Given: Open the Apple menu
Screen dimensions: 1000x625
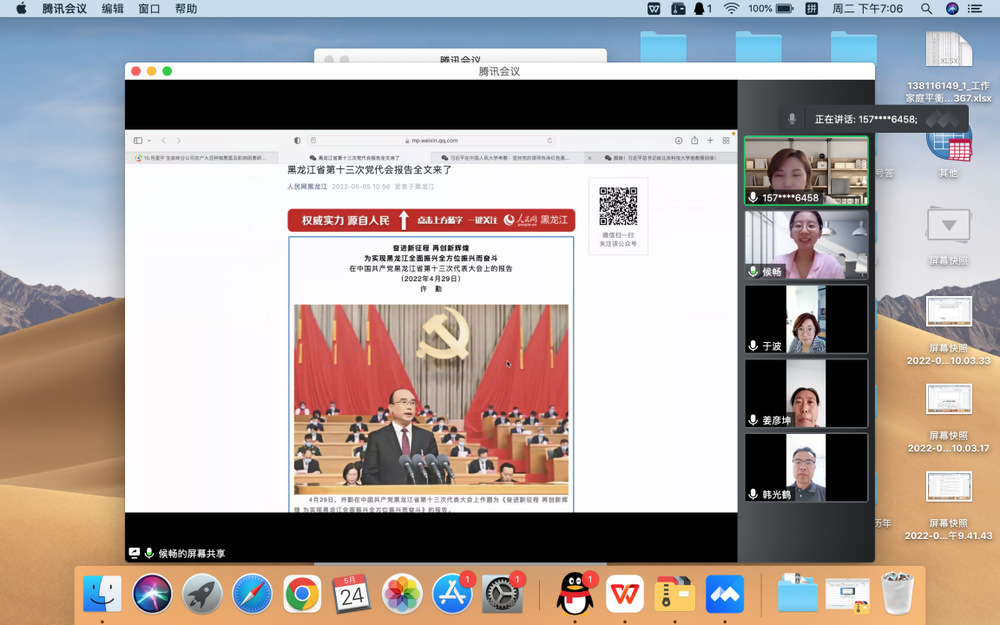Looking at the screenshot, I should pyautogui.click(x=21, y=8).
